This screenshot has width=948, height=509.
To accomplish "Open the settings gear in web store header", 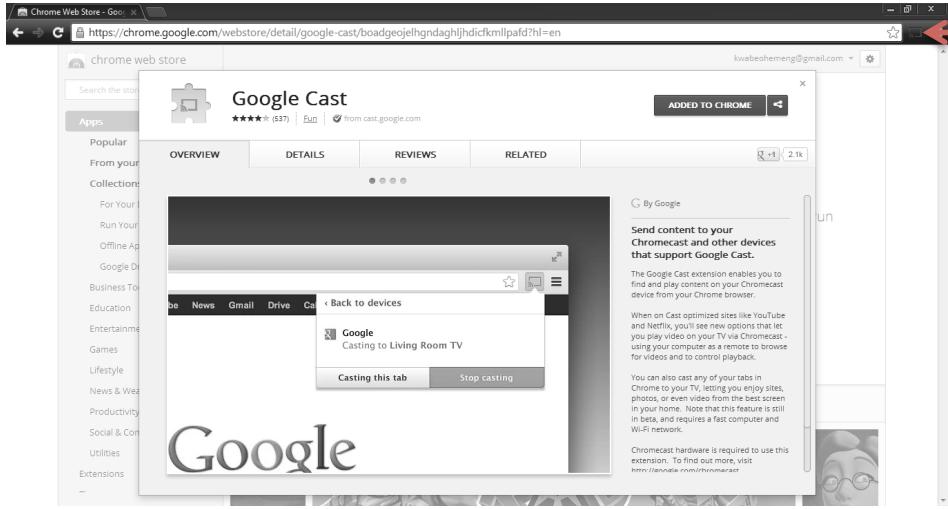I will (870, 59).
